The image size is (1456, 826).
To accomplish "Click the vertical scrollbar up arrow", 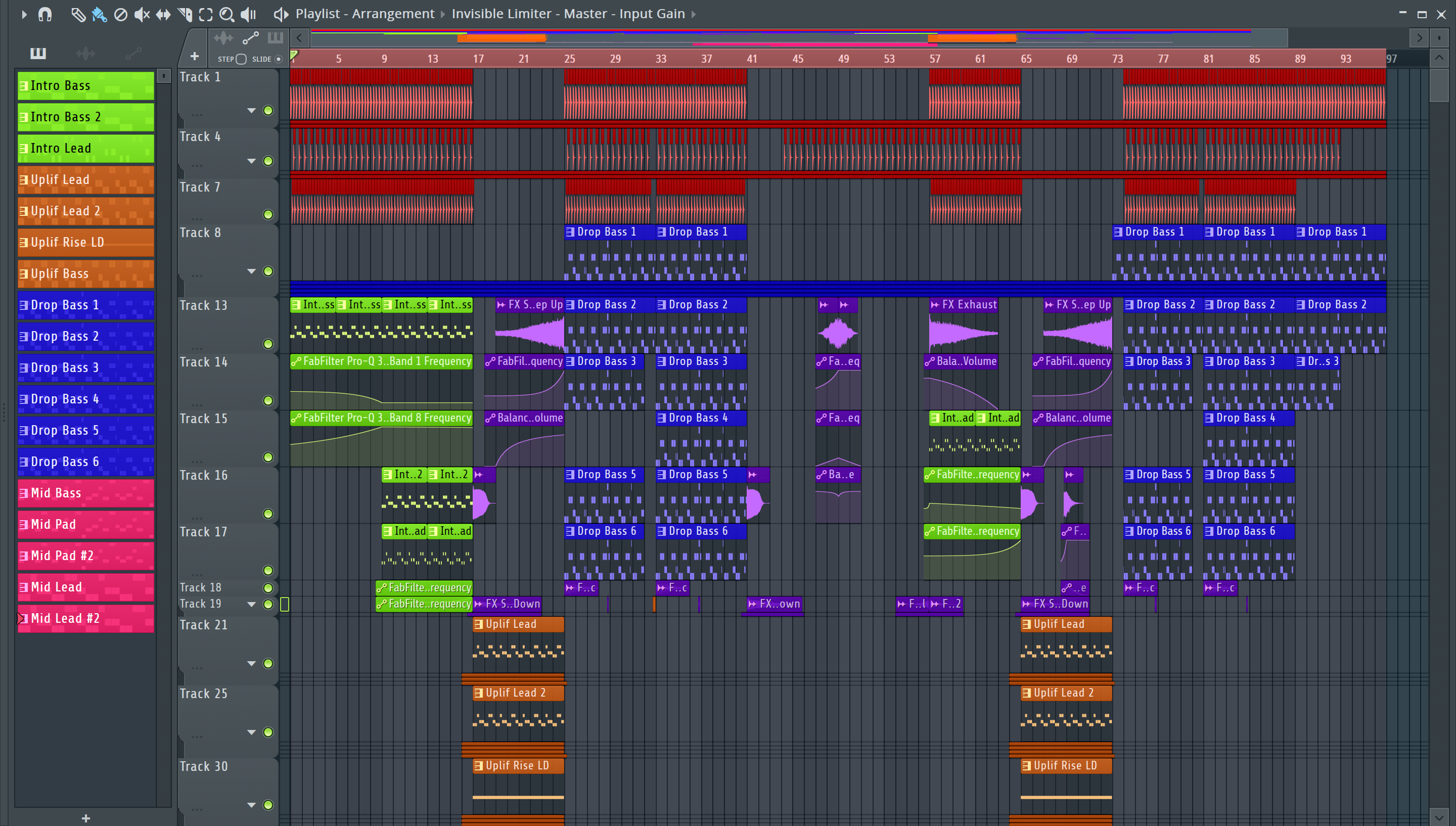I will [1439, 58].
